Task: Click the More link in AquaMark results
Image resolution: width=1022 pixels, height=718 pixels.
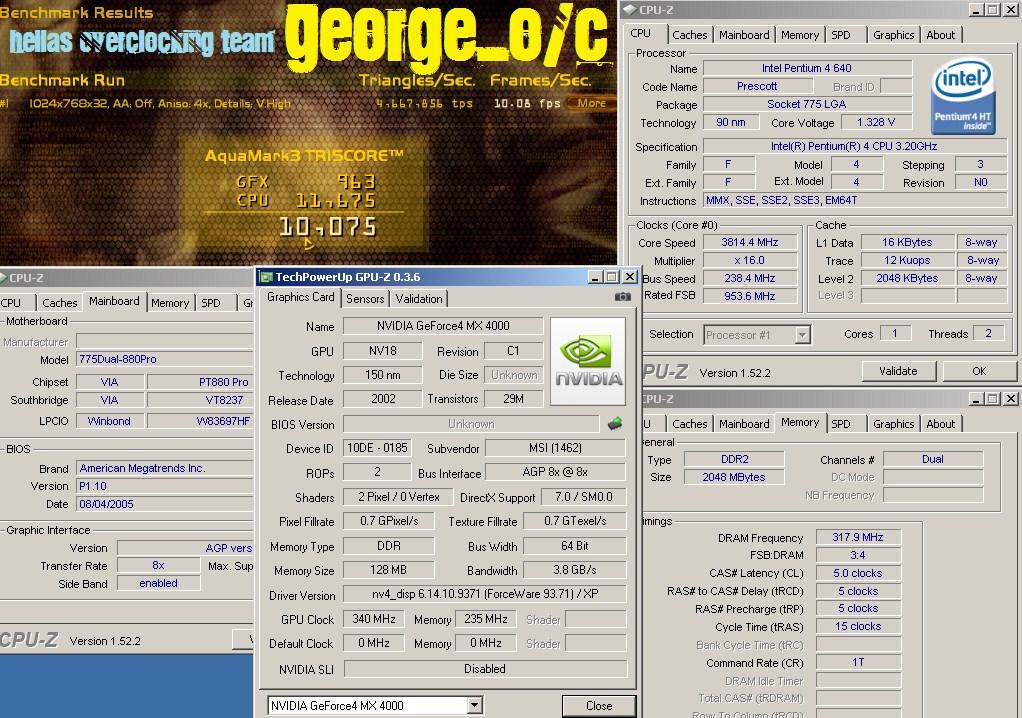Action: (591, 103)
